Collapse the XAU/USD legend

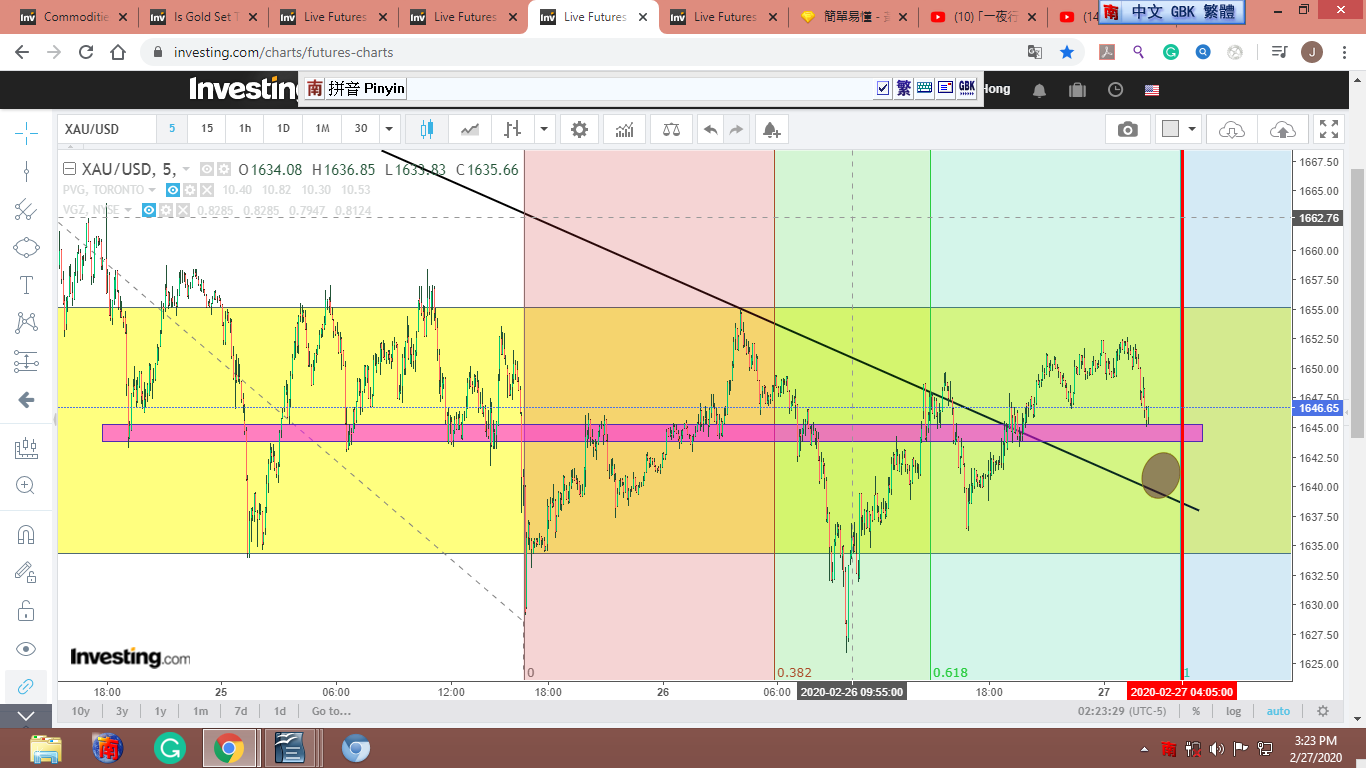(x=69, y=170)
